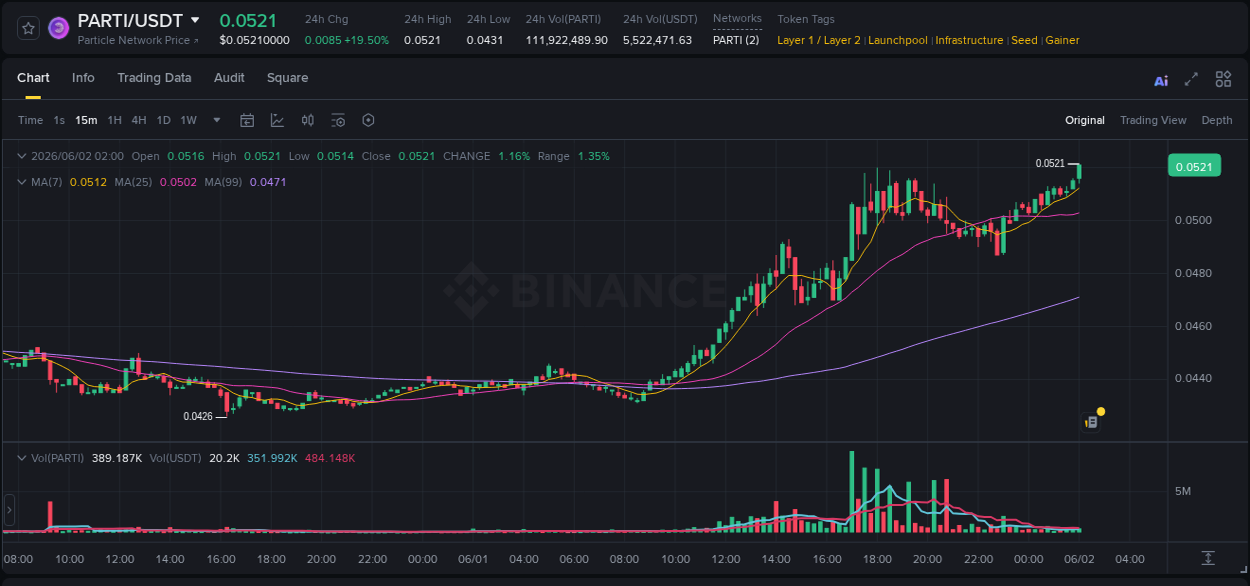Open the hexagon chart settings icon
The image size is (1250, 586).
tap(368, 120)
